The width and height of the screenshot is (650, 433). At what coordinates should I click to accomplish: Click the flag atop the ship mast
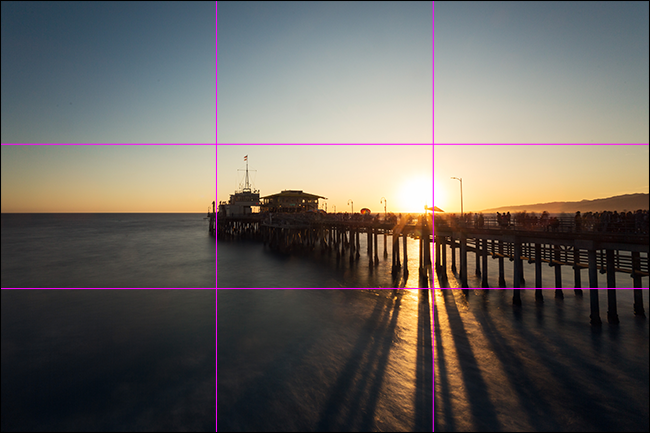(x=245, y=158)
